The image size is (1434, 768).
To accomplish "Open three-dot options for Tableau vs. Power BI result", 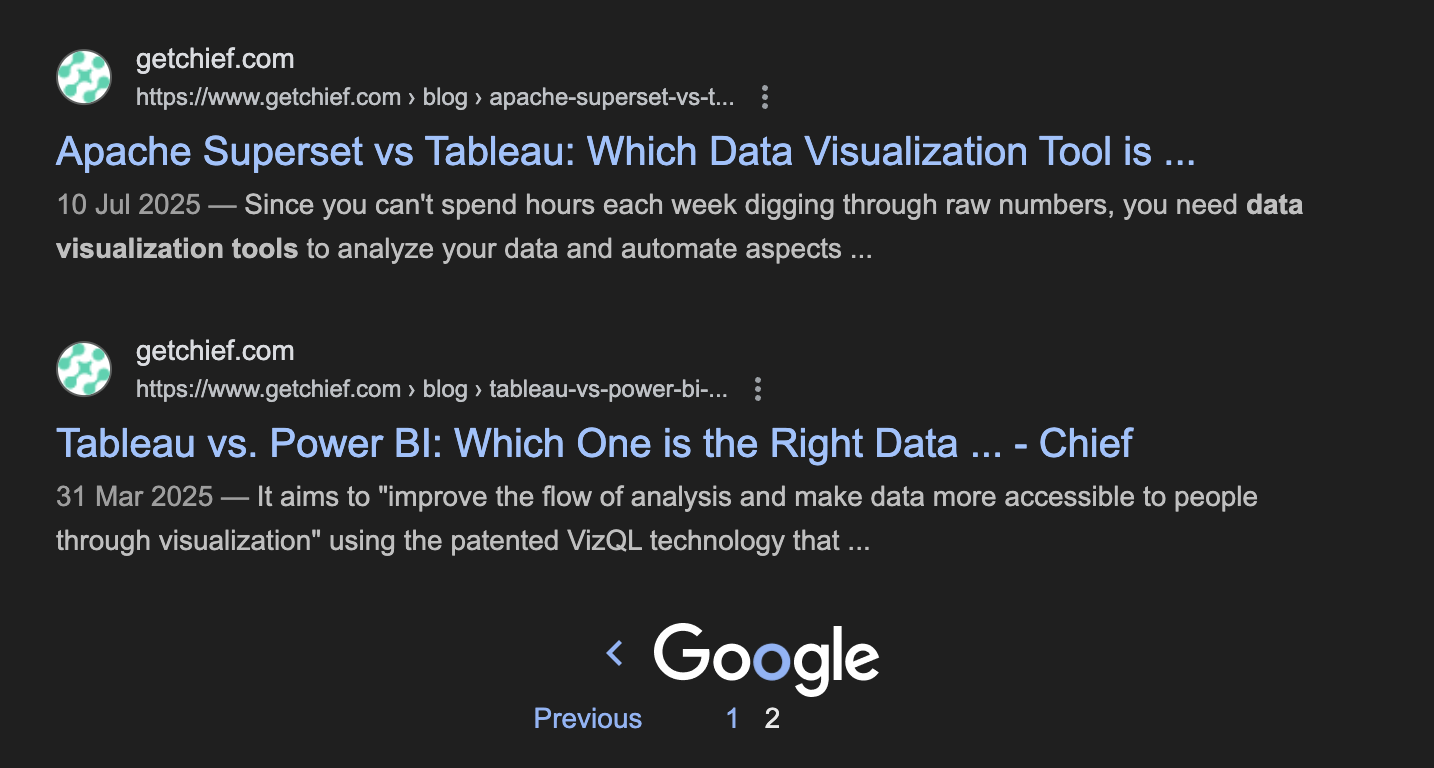I will pos(758,389).
